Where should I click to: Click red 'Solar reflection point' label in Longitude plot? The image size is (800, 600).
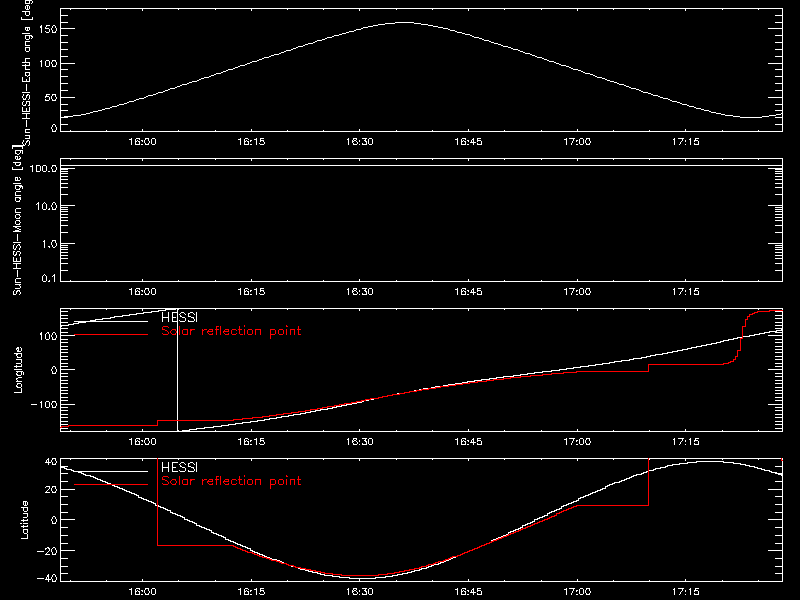[x=231, y=331]
